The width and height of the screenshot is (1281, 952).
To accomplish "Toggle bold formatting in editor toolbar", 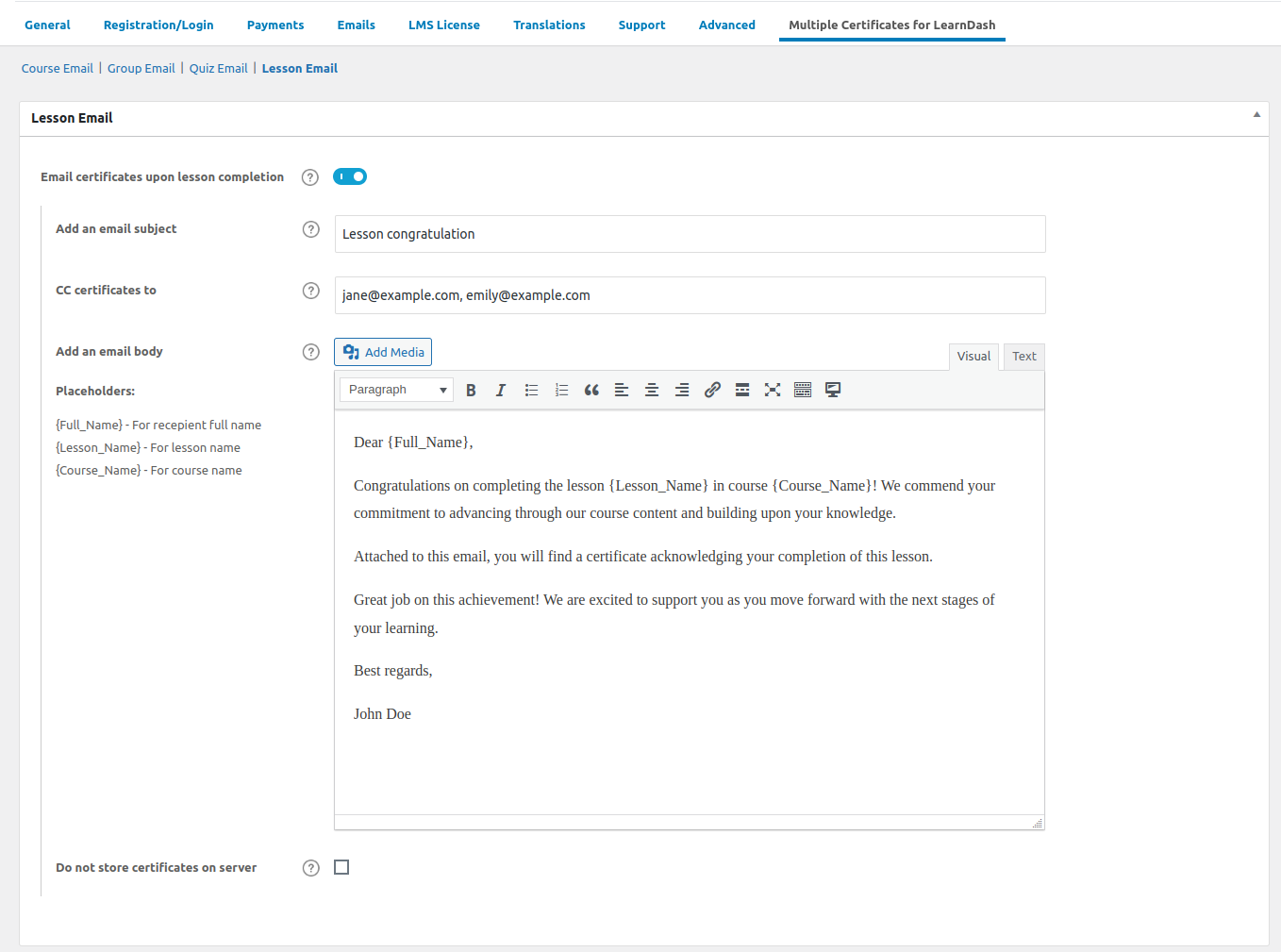I will (471, 390).
